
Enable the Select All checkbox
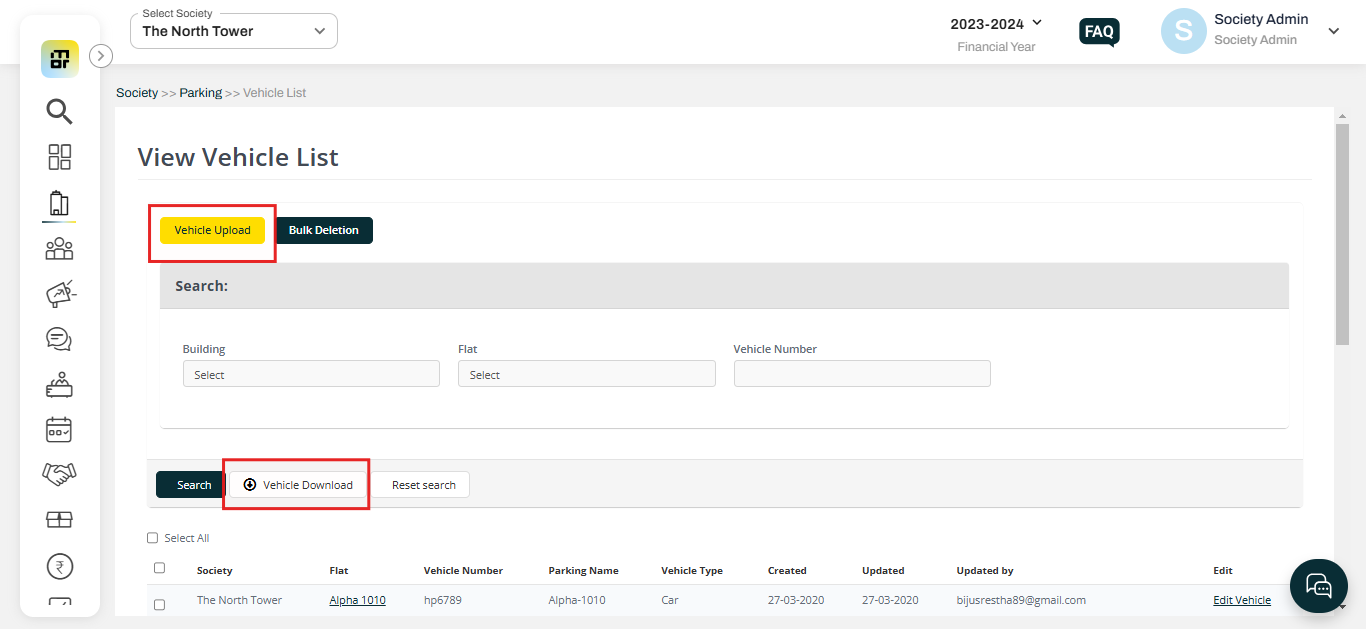152,537
